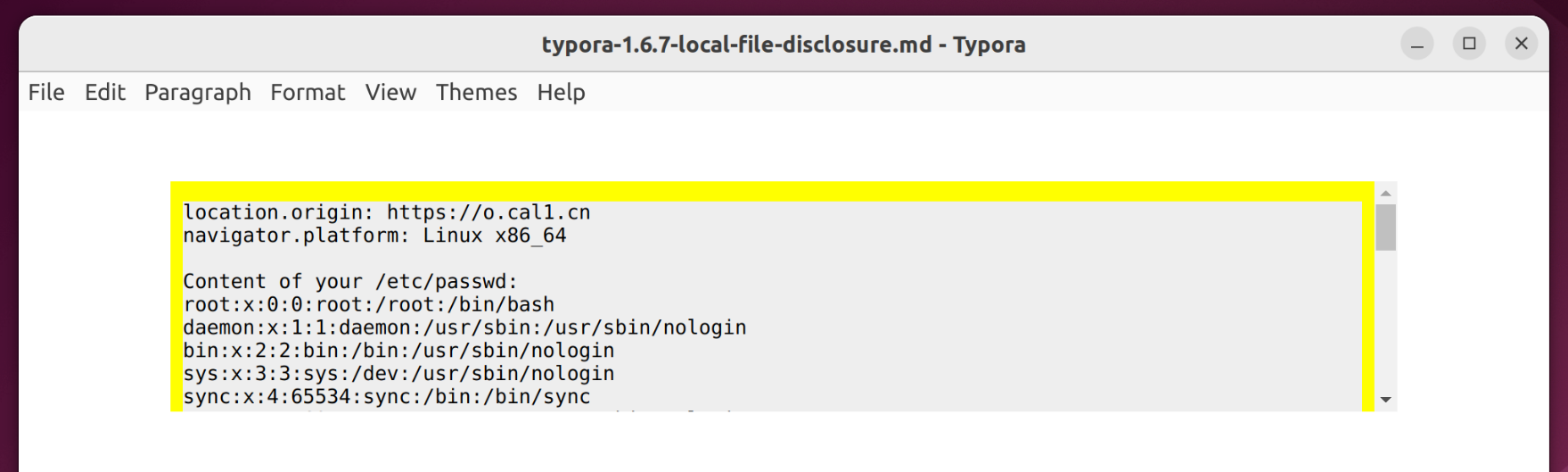Click the vertical scrollbar thumb
Screen dimensions: 1568x472
[1385, 228]
